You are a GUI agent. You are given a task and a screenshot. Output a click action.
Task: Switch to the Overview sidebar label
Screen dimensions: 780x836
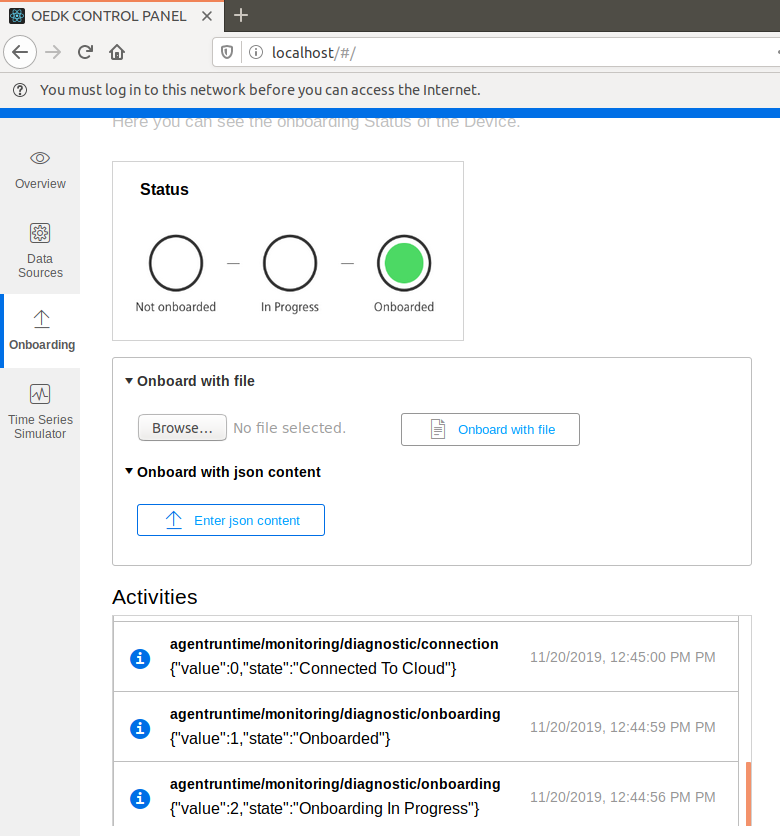(41, 183)
